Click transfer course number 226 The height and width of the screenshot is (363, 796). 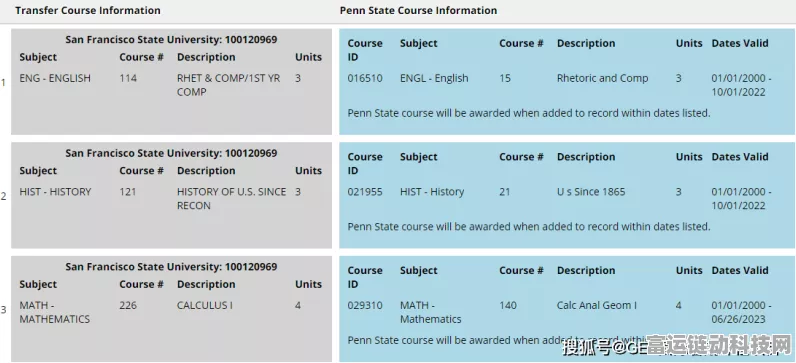click(128, 306)
